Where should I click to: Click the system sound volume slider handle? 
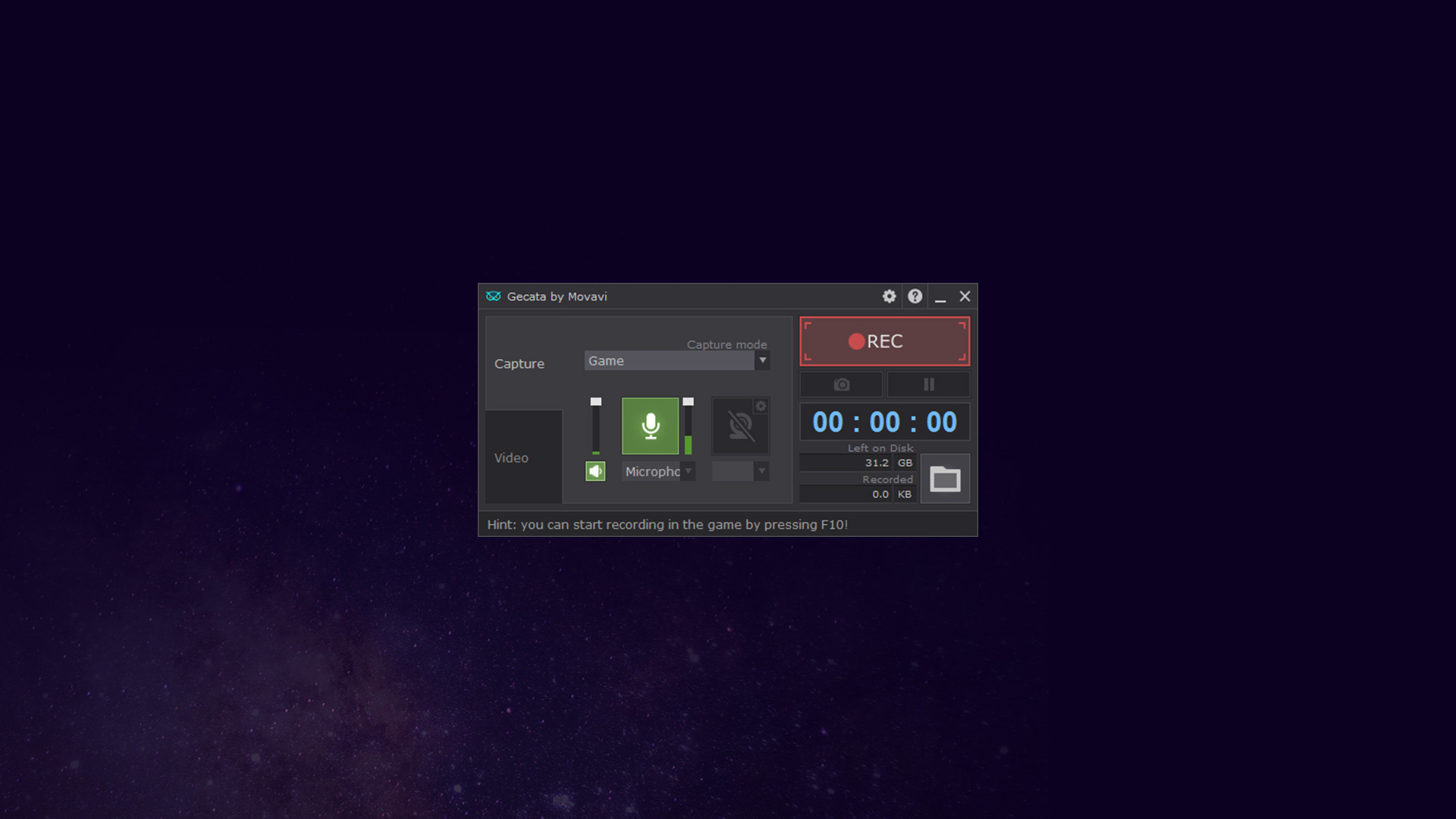tap(596, 402)
